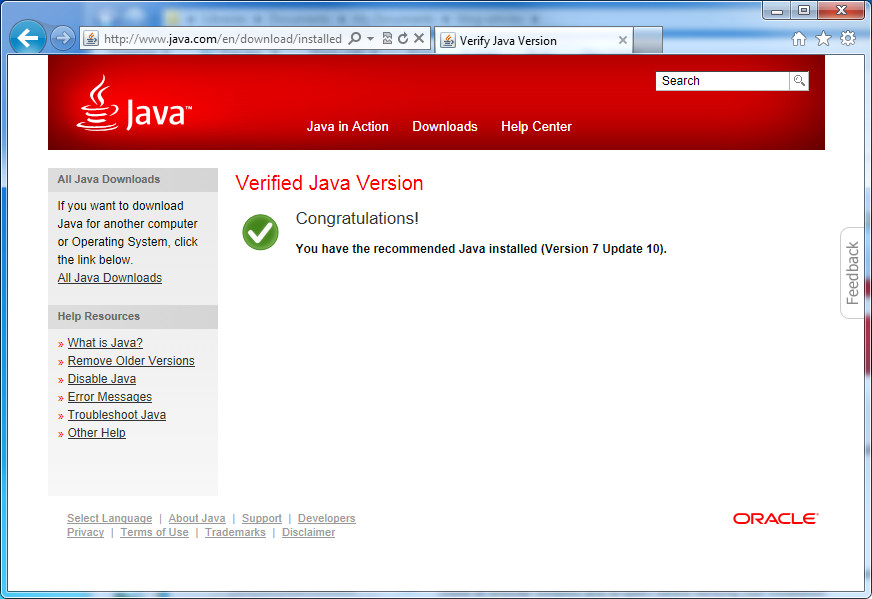Image resolution: width=872 pixels, height=599 pixels.
Task: Click the Remove Older Versions link
Action: [x=130, y=360]
